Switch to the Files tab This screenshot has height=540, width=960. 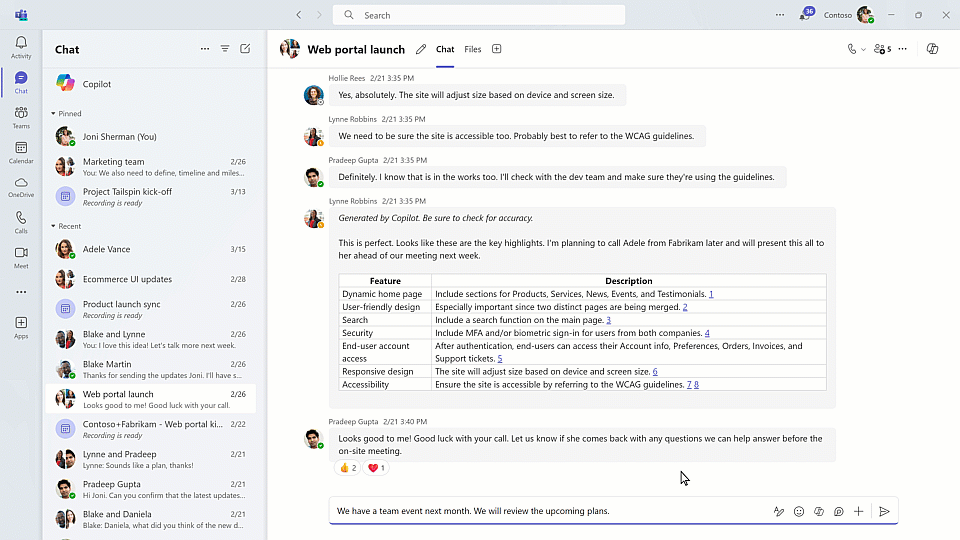[472, 49]
